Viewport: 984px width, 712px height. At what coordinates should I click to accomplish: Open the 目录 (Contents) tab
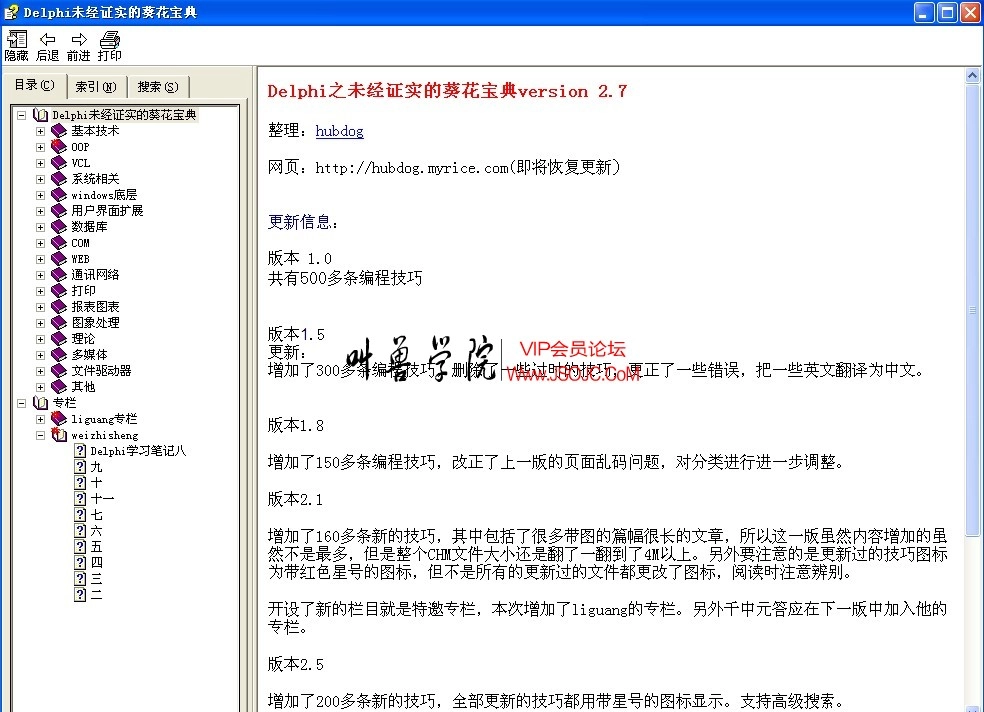coord(34,85)
